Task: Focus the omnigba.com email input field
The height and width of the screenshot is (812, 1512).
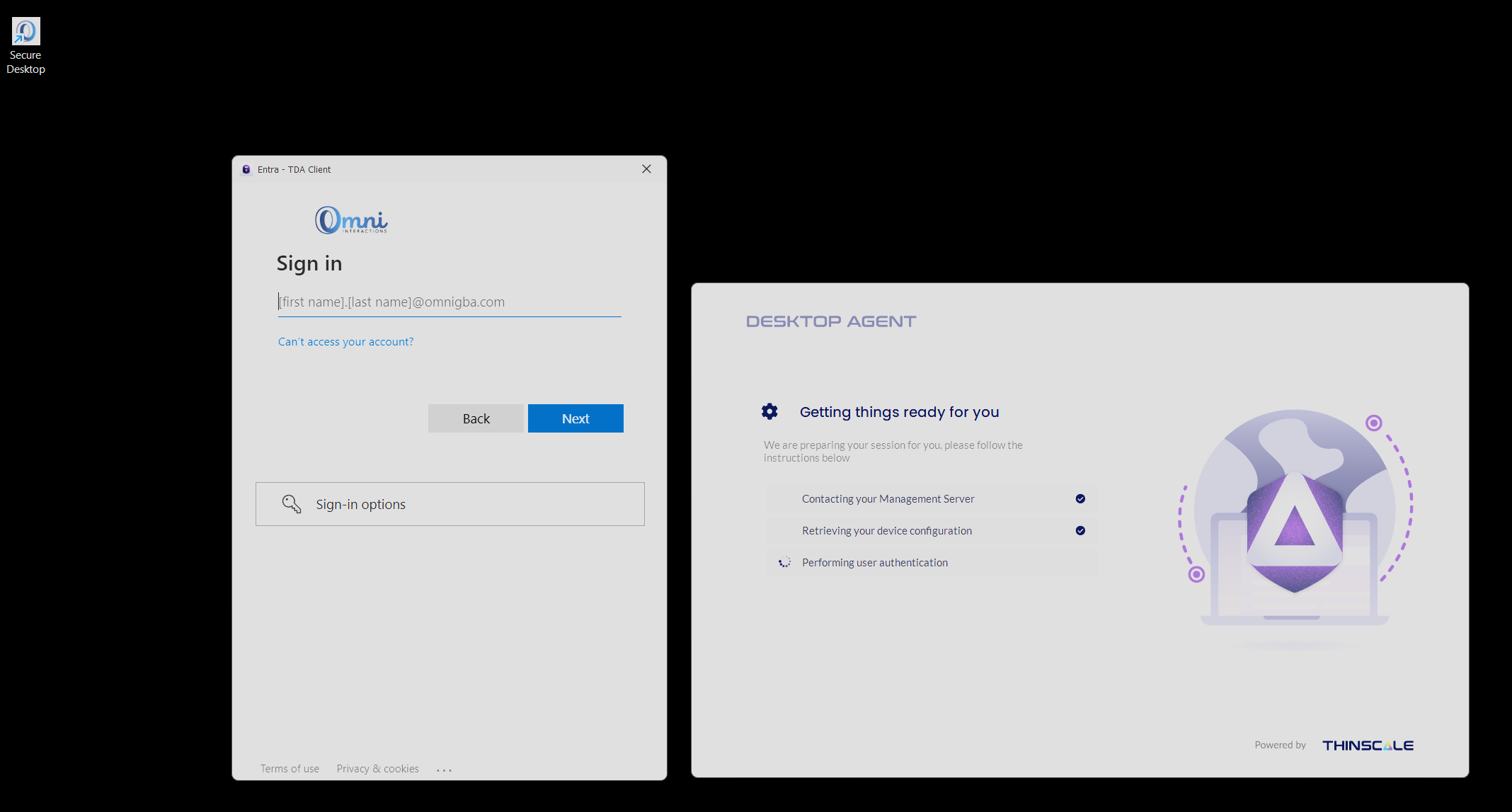Action: (449, 302)
